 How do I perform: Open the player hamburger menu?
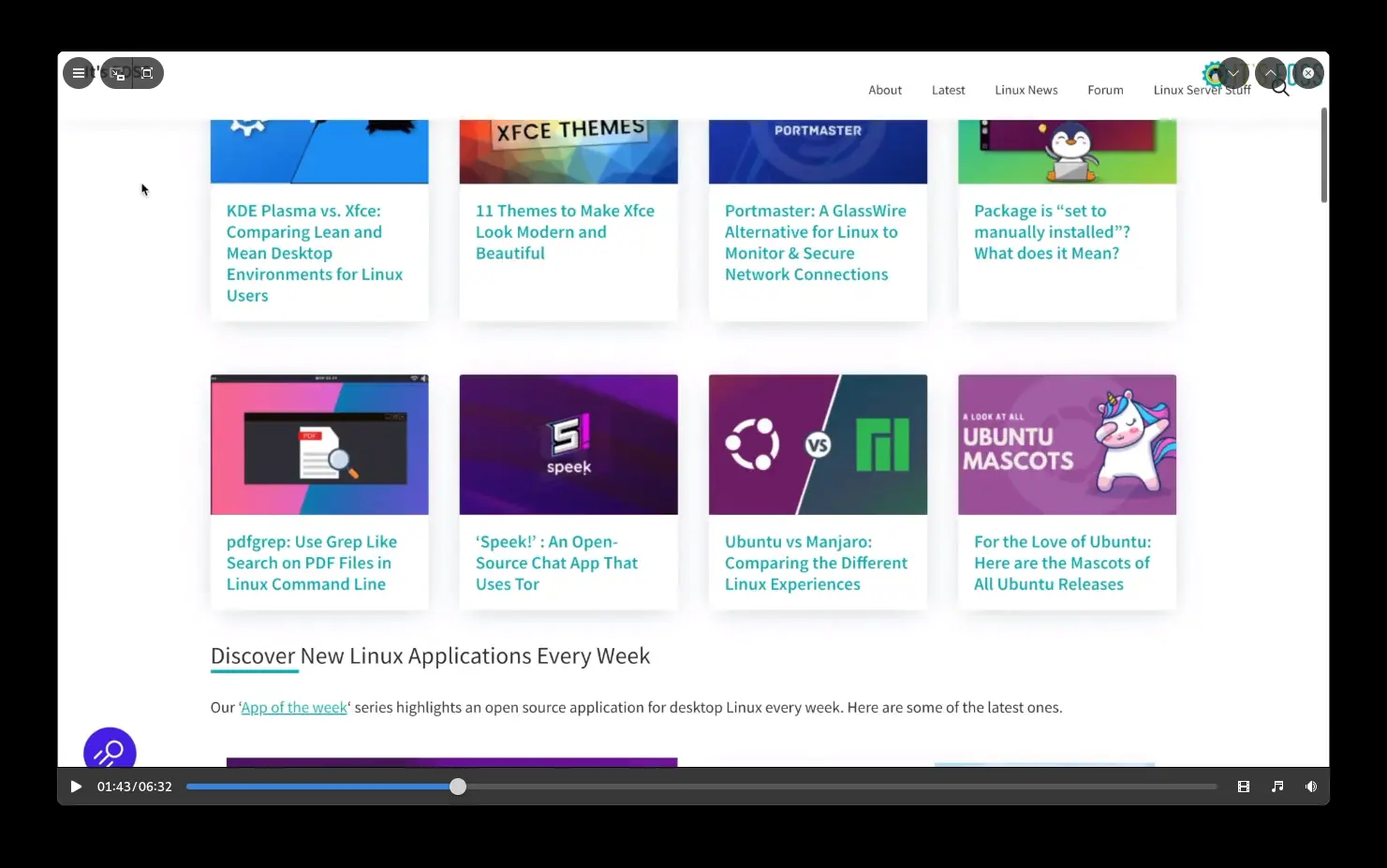pyautogui.click(x=79, y=73)
